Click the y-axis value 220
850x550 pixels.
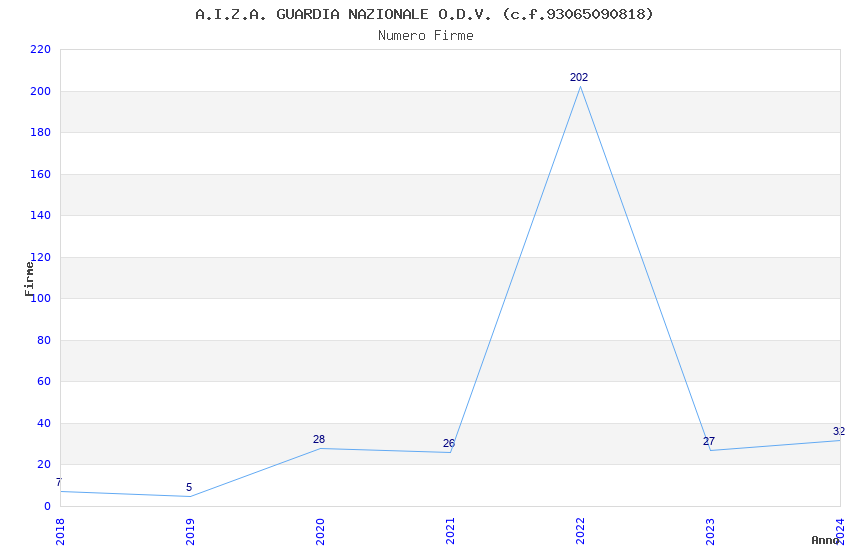(x=41, y=49)
